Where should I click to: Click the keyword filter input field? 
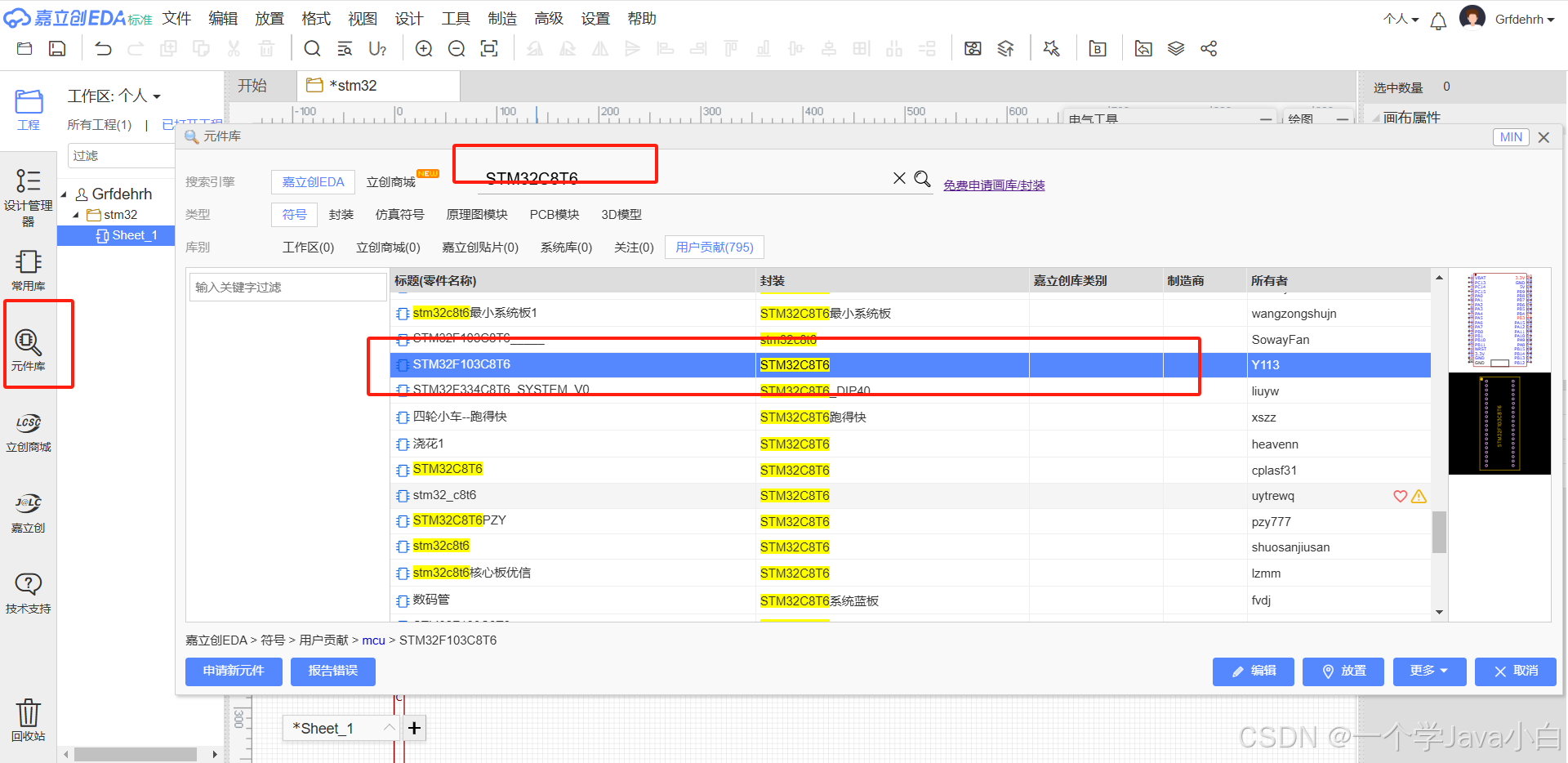pos(288,287)
